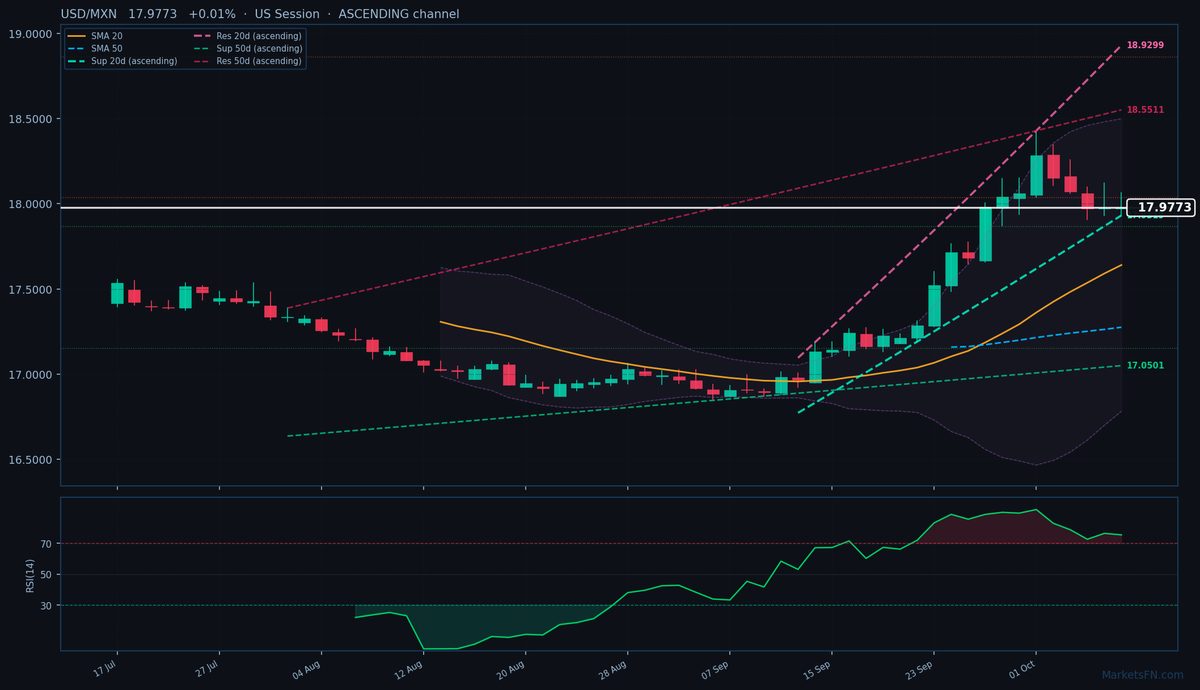Viewport: 1200px width, 690px height.
Task: Click the 19.0000 price axis label
Action: pos(30,34)
